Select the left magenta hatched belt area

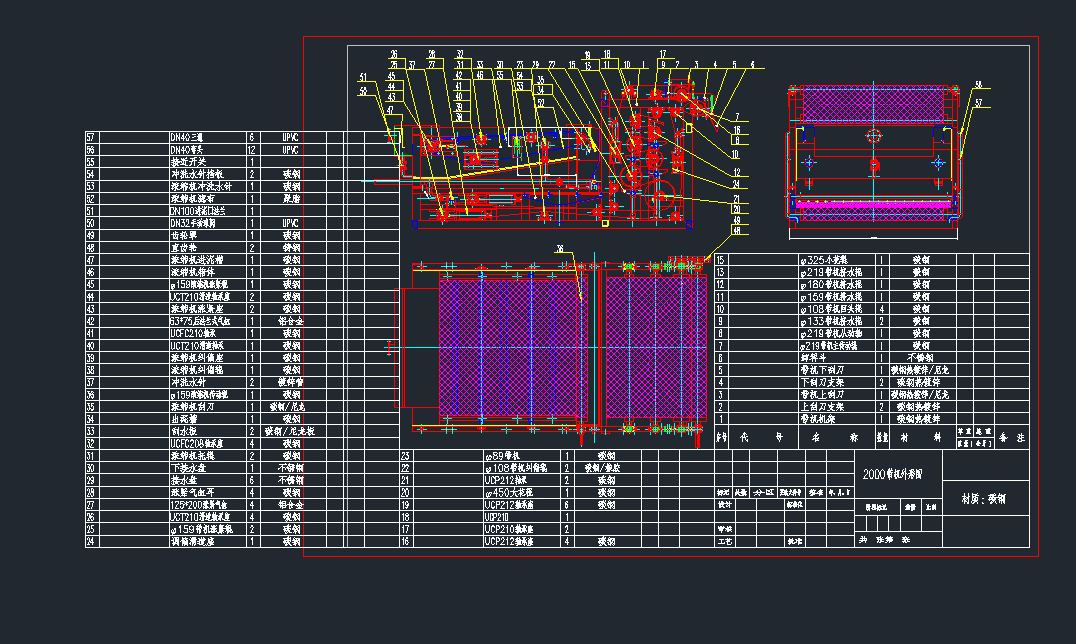coord(511,343)
